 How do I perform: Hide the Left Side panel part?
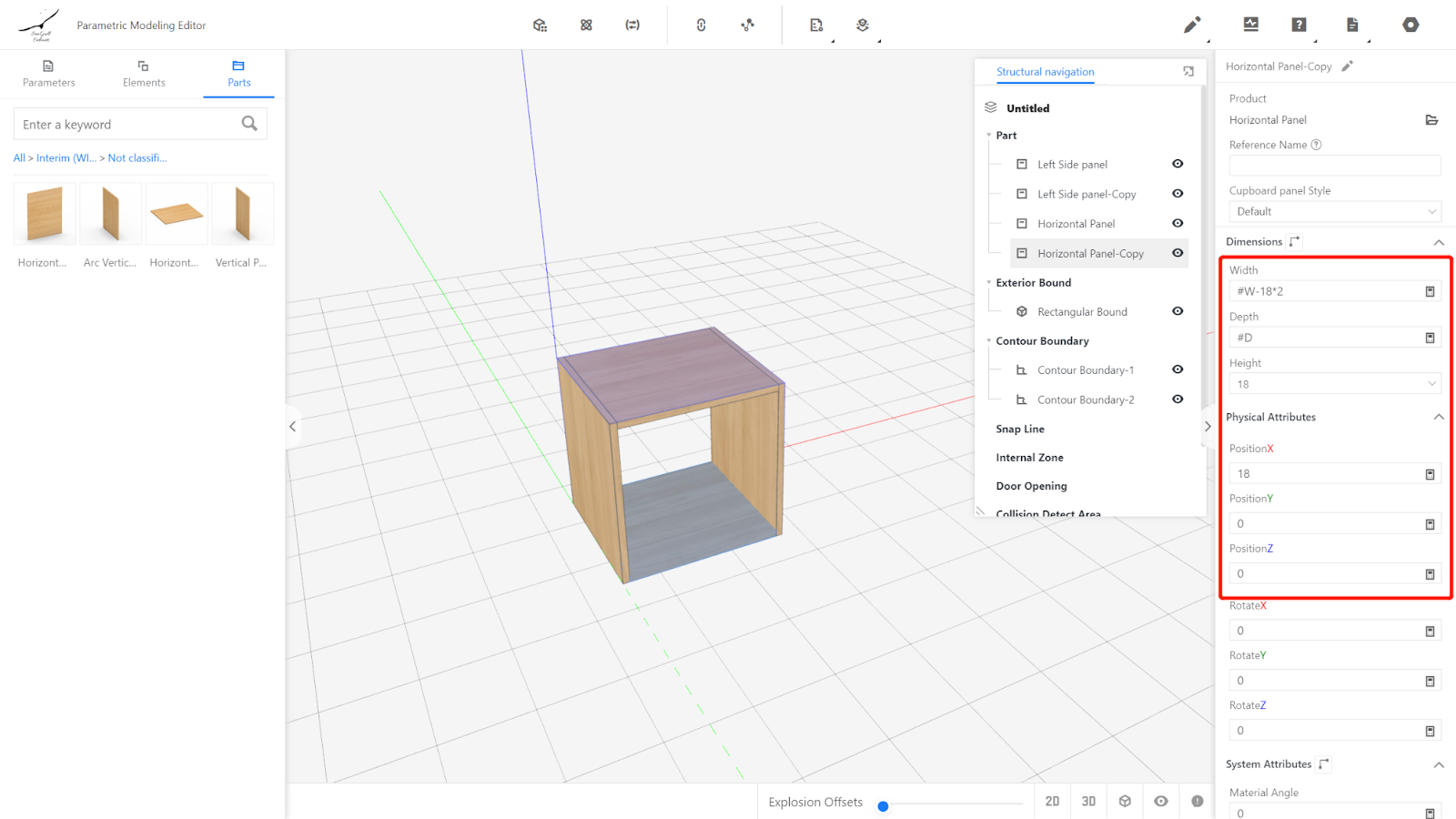(1178, 164)
